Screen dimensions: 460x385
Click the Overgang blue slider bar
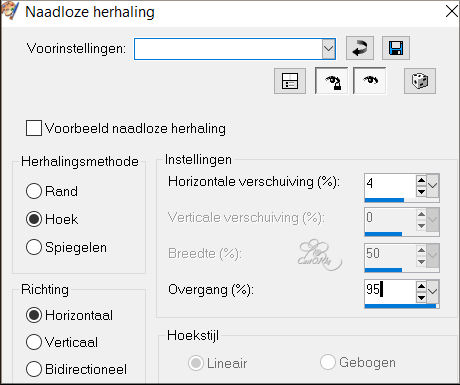pyautogui.click(x=402, y=306)
